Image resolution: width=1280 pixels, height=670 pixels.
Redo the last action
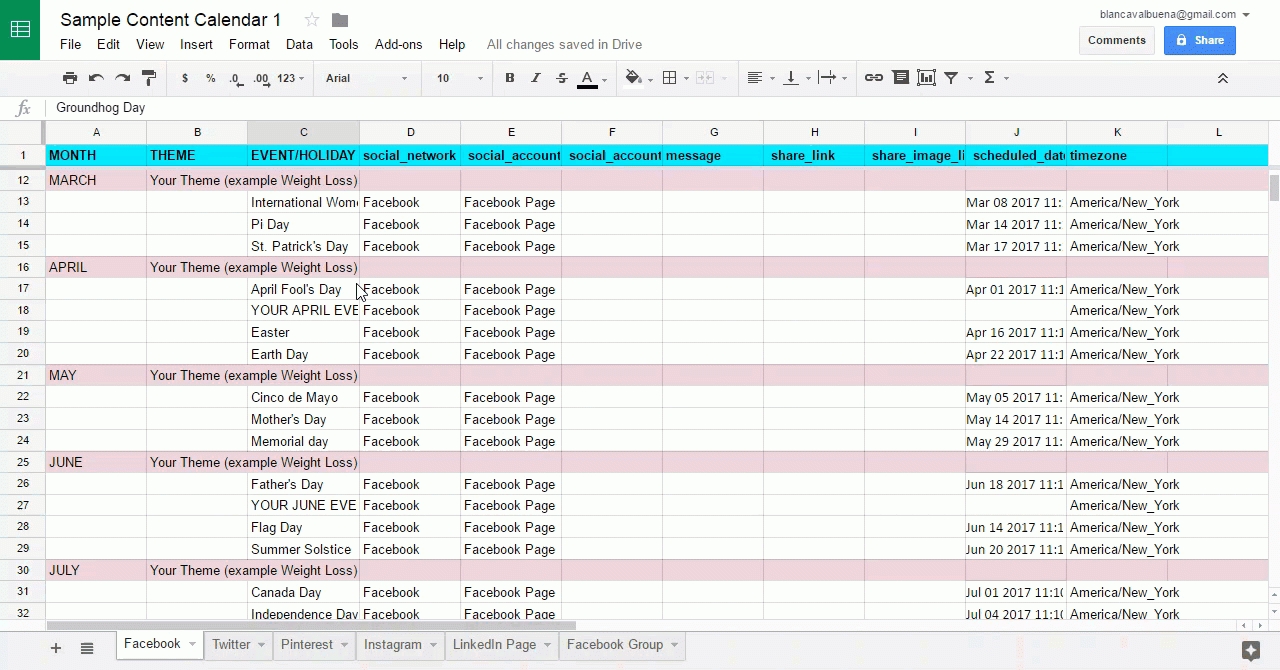[x=122, y=78]
